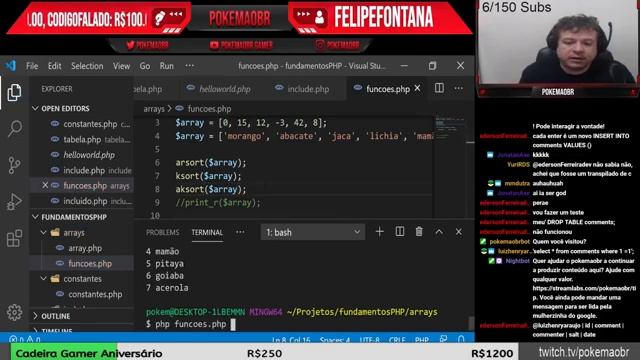
Task: Select funcoes.php in arrays folder tree
Action: [x=82, y=263]
